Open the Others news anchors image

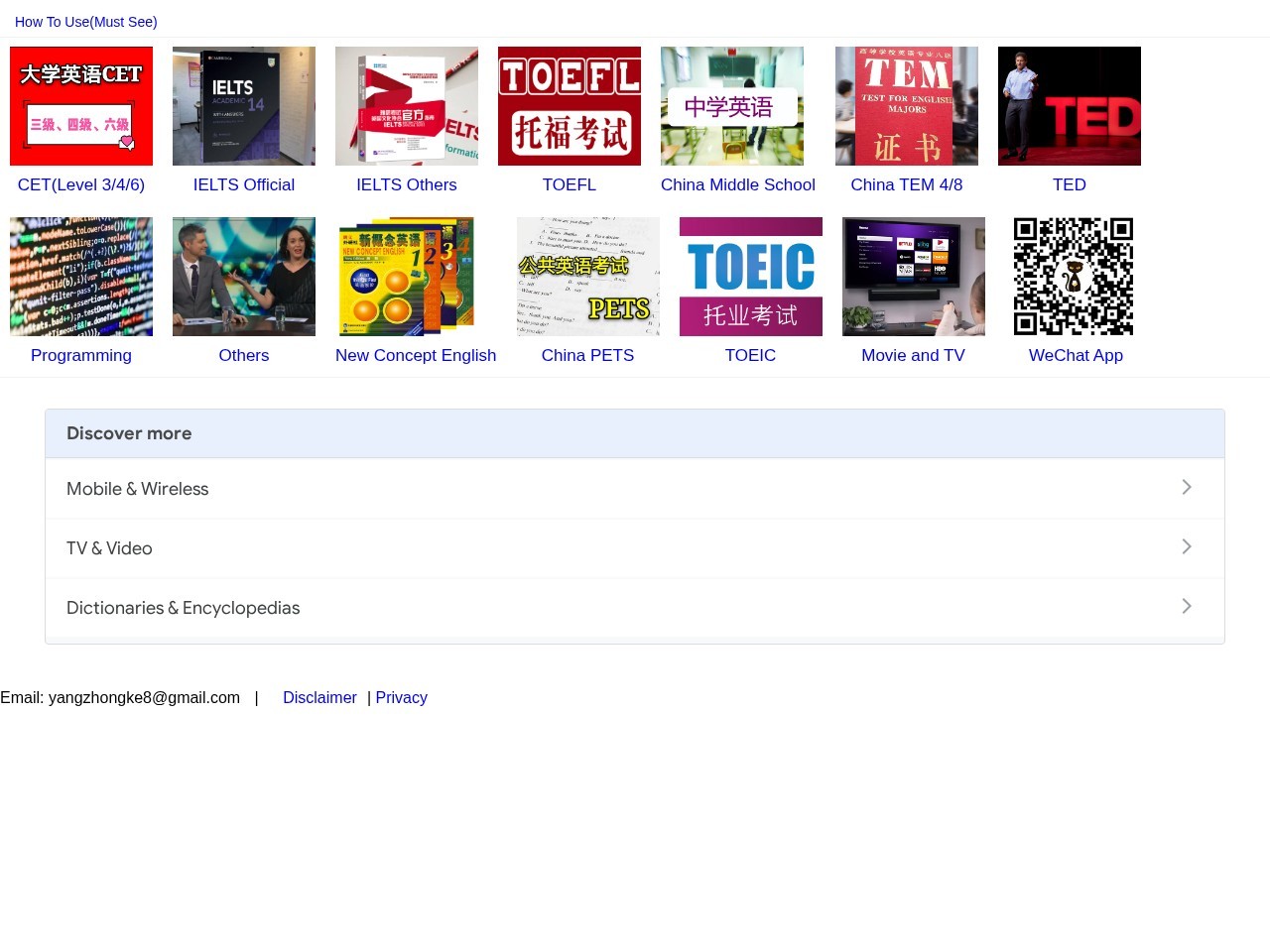tap(244, 277)
